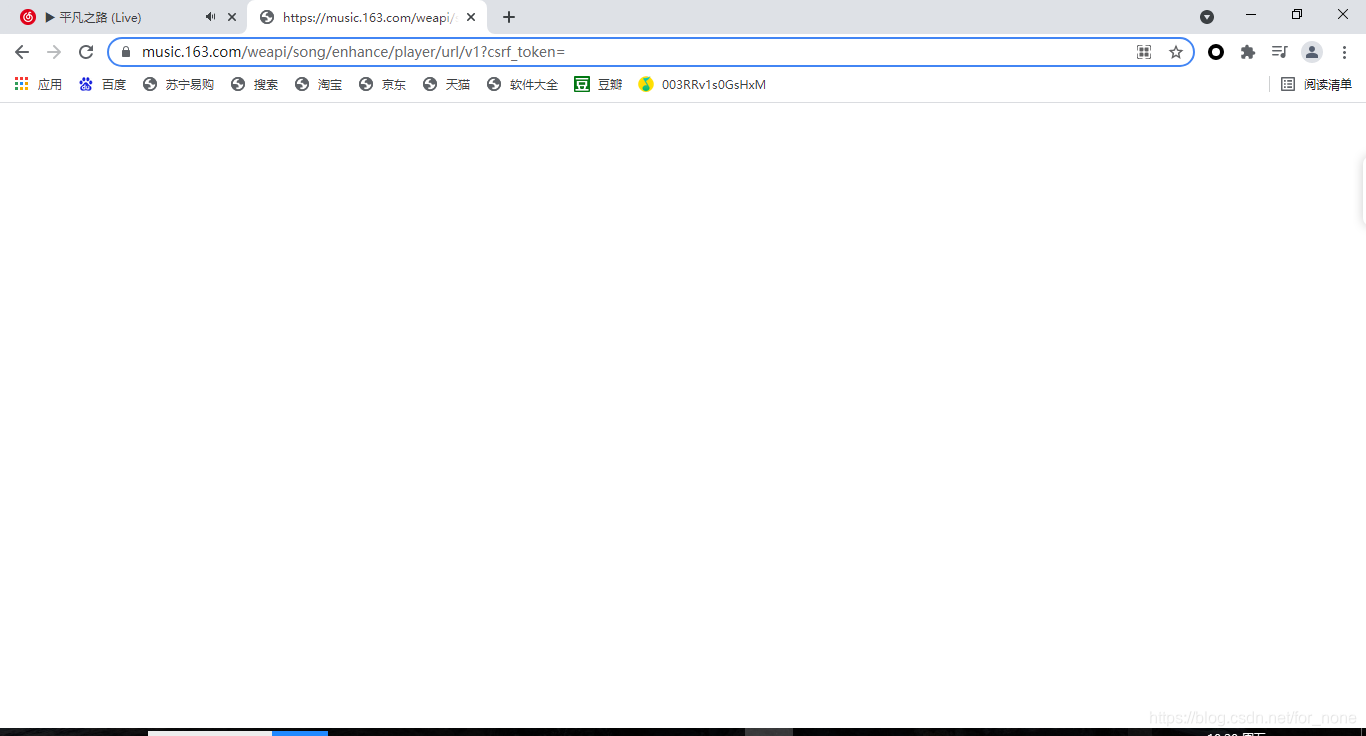
Task: Go back to the previous page
Action: tap(22, 52)
